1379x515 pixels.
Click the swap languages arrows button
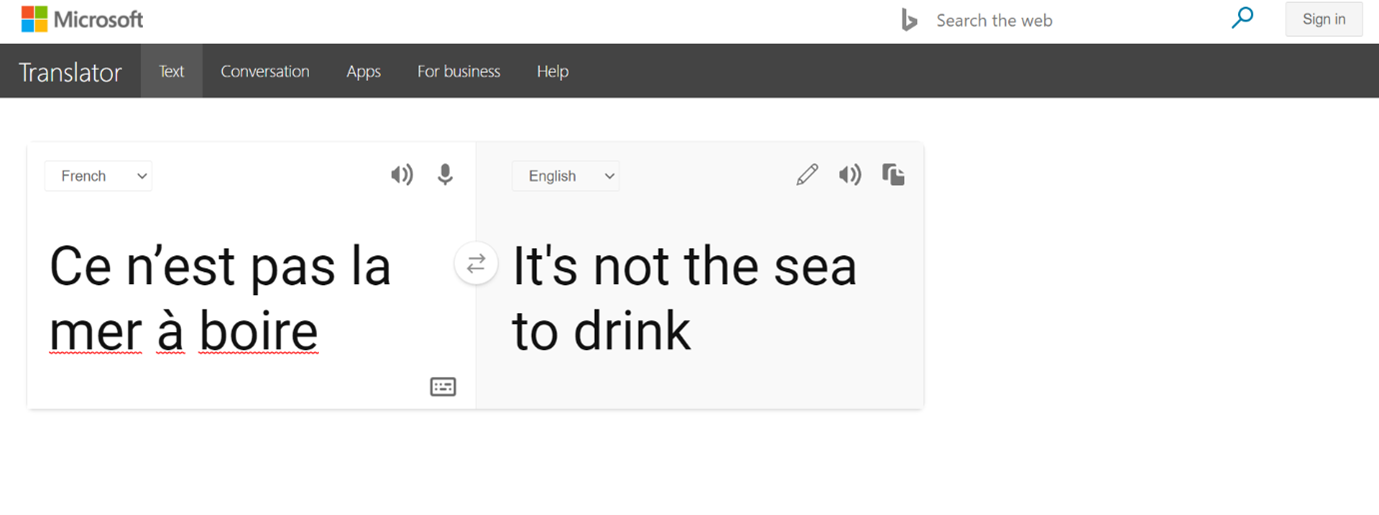click(x=476, y=263)
